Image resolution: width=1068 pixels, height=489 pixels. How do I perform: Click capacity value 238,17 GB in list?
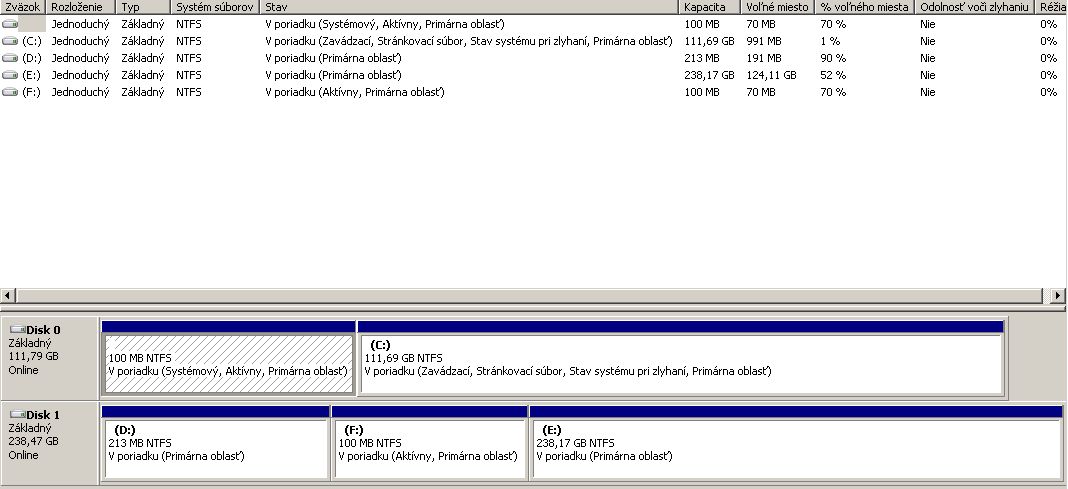709,75
